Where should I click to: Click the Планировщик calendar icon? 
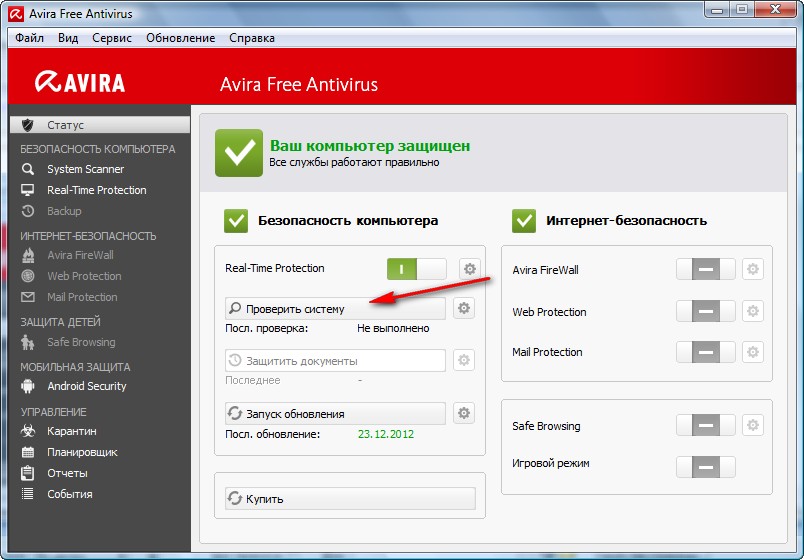(x=28, y=452)
